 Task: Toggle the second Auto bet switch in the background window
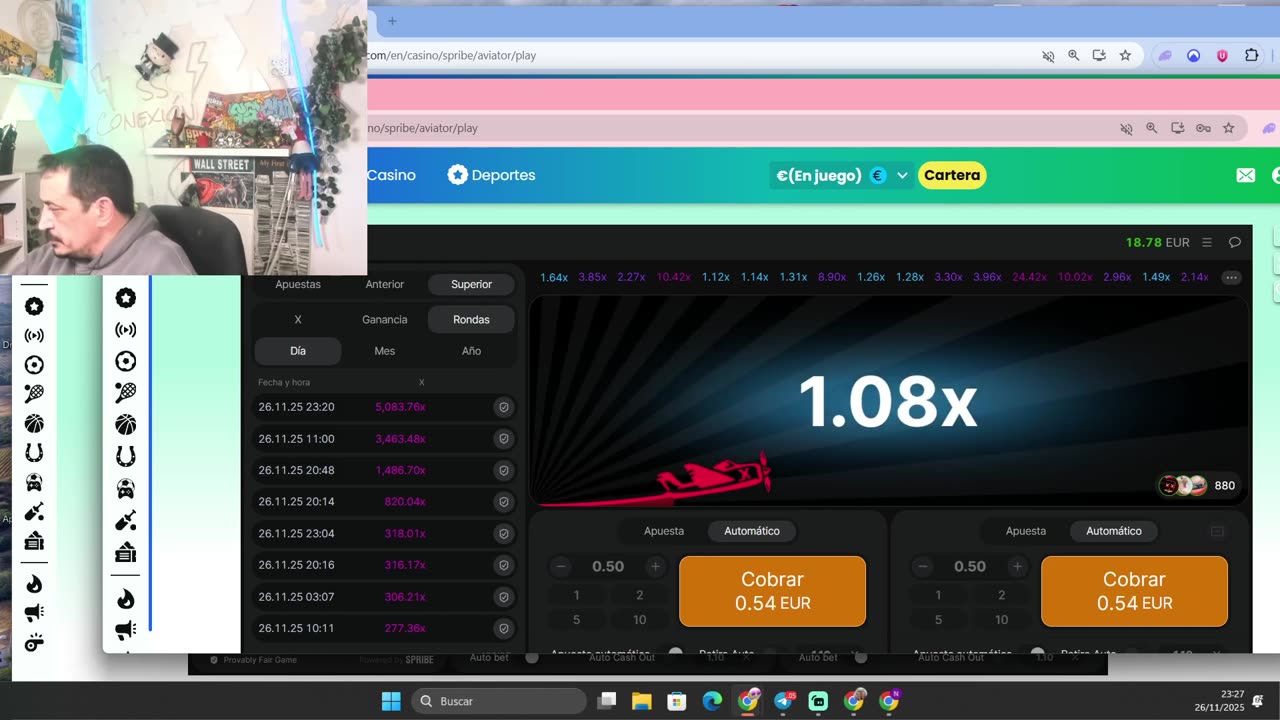click(861, 658)
